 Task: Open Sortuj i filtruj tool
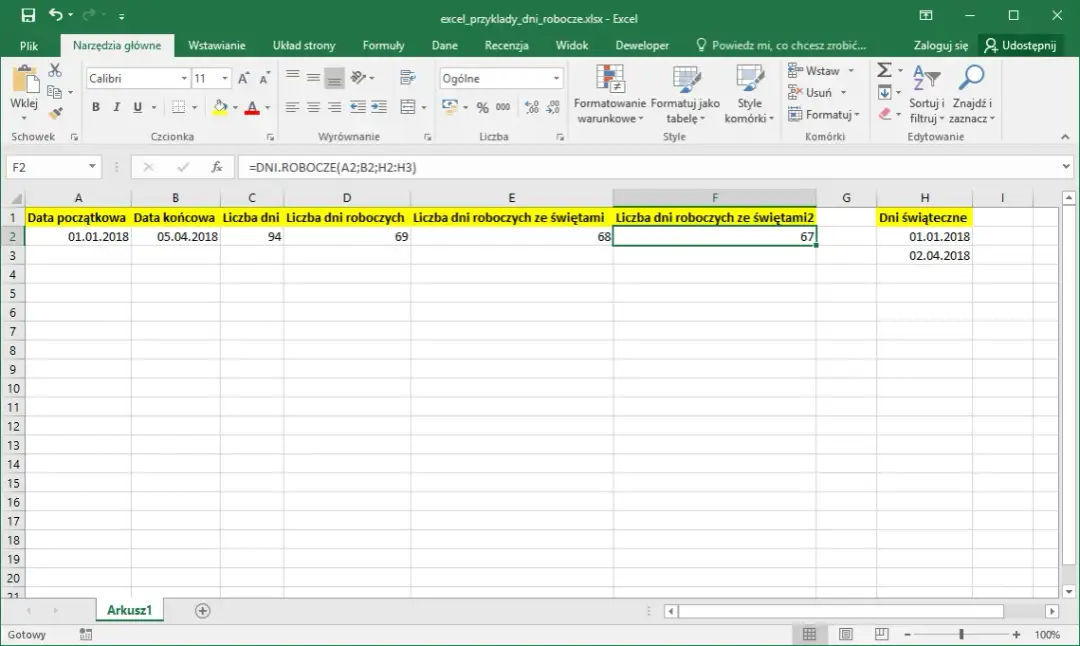[926, 95]
